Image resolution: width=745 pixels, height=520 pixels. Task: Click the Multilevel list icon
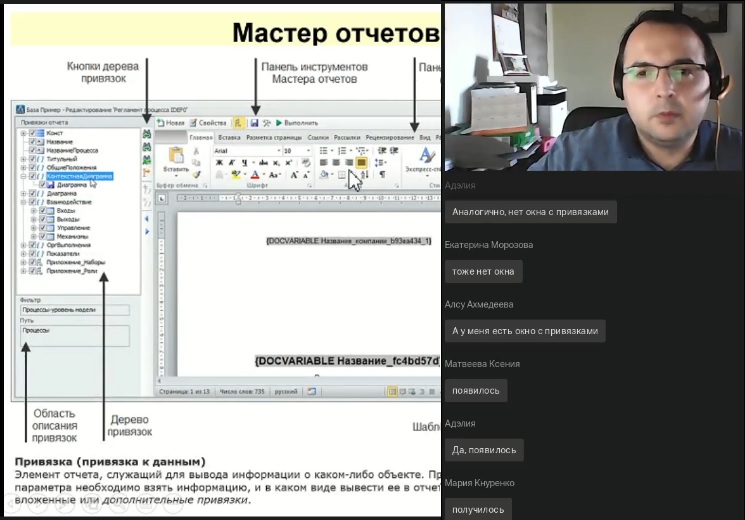tap(361, 151)
